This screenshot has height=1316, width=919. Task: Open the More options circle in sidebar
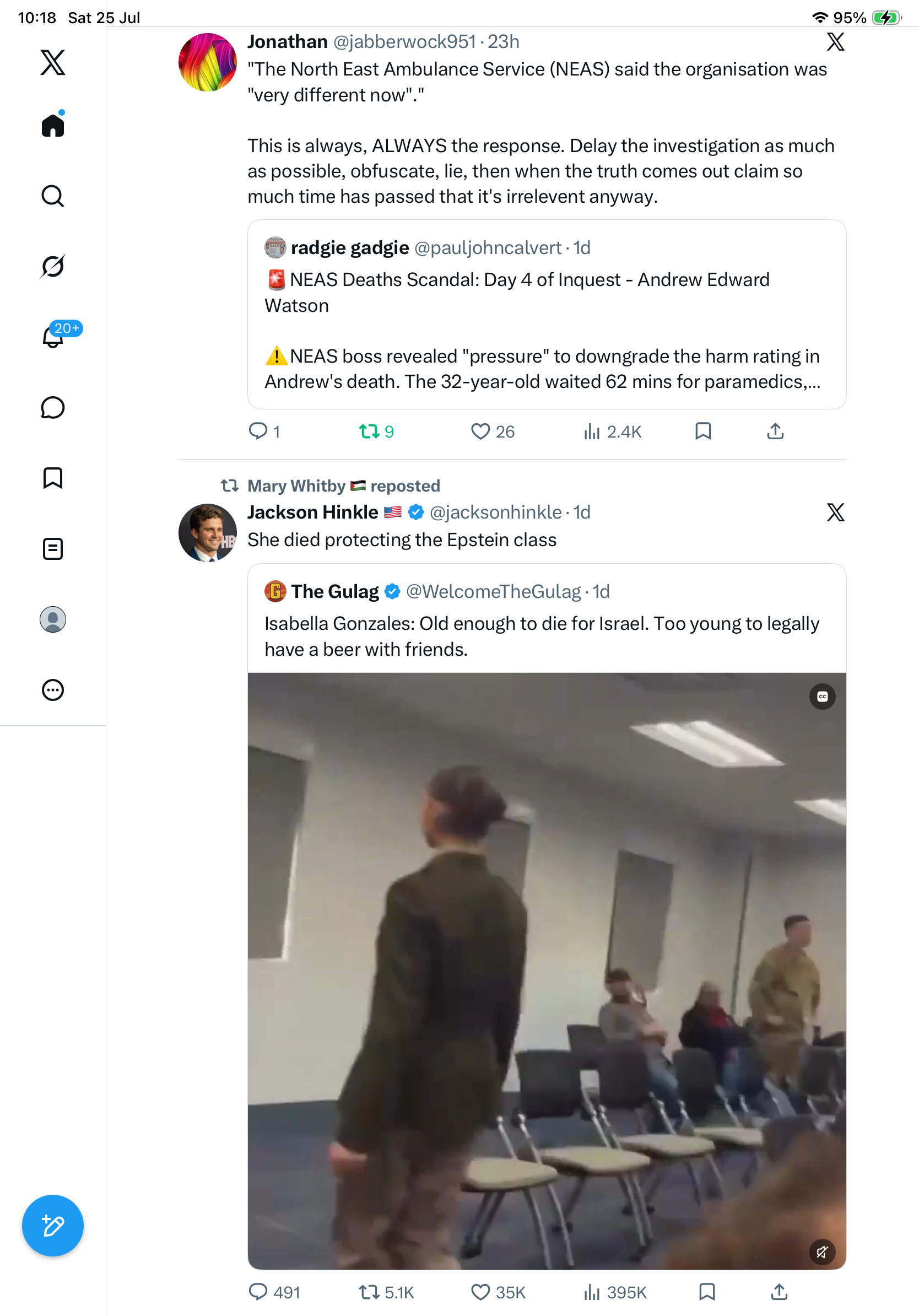click(x=53, y=690)
